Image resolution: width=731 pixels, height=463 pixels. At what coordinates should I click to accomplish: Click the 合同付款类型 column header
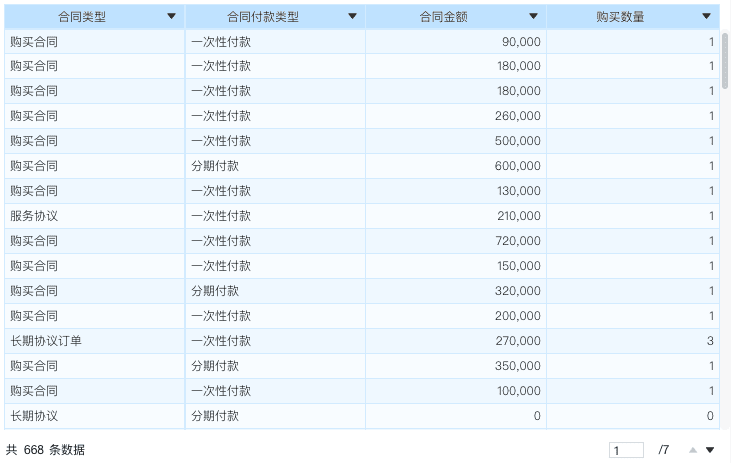(x=276, y=17)
